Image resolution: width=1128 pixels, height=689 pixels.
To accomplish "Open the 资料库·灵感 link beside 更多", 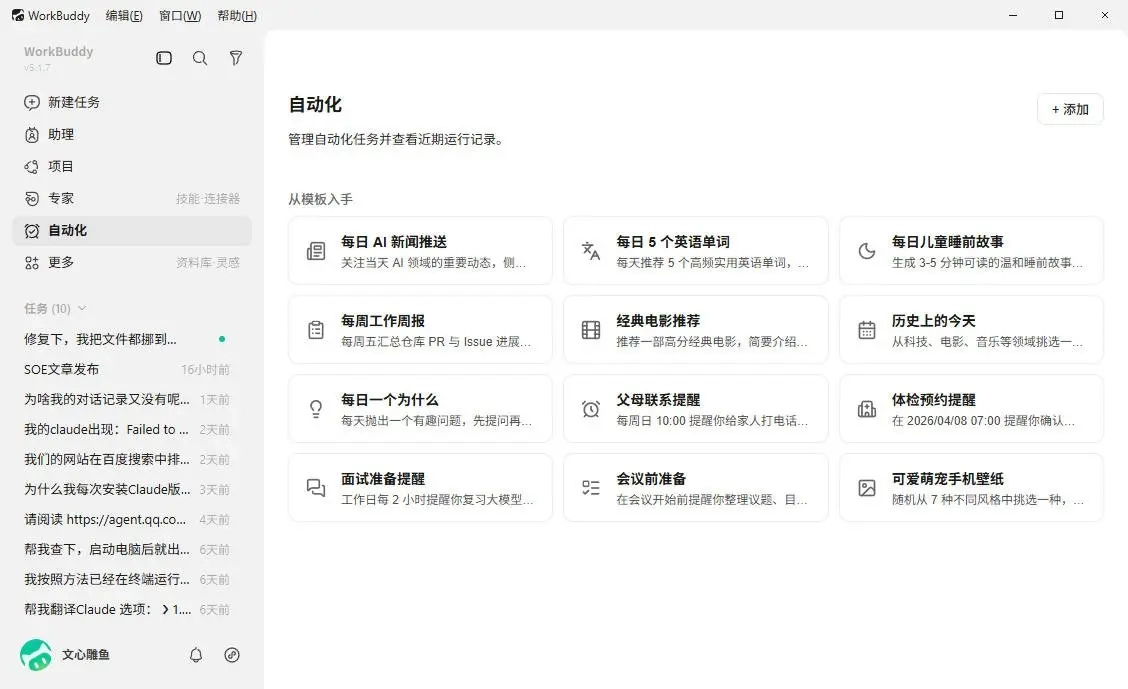I will point(208,263).
